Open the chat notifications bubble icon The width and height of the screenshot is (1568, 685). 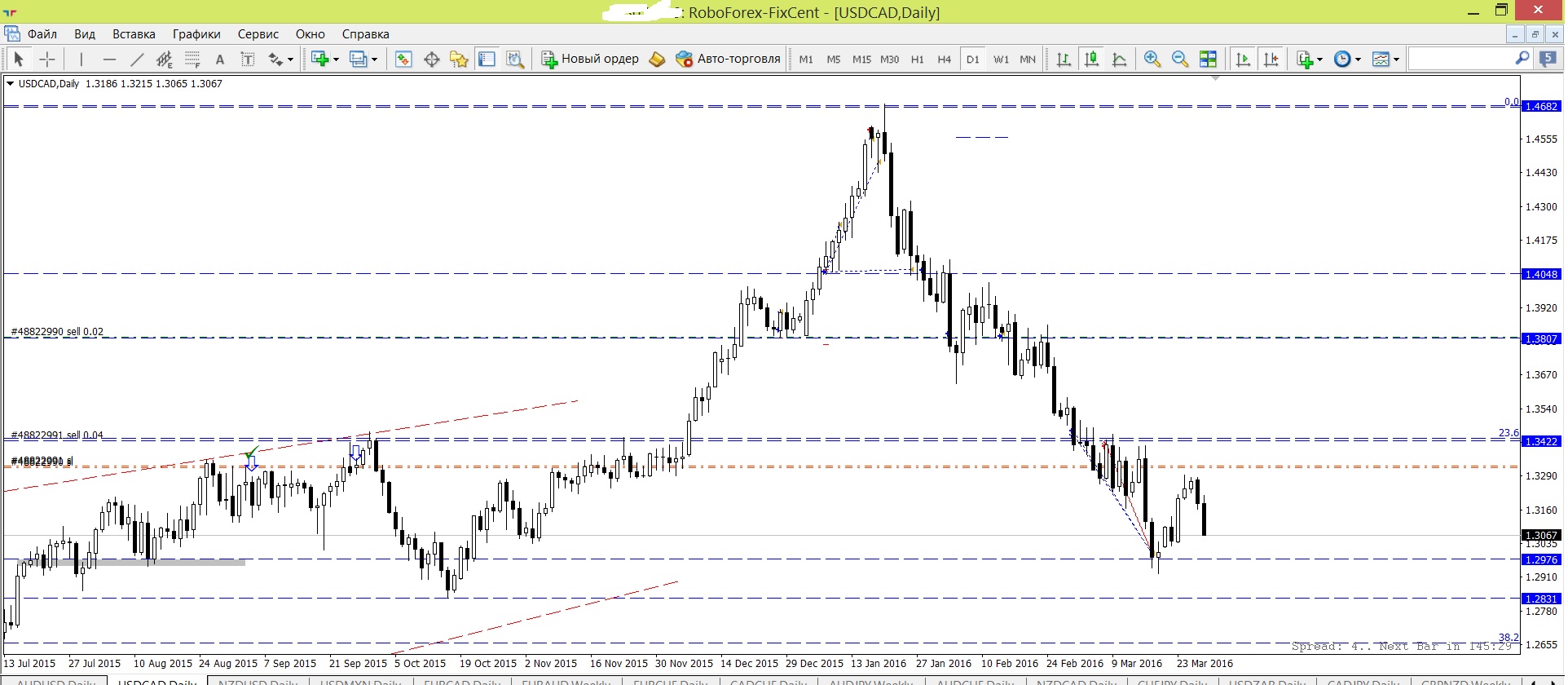pyautogui.click(x=1548, y=59)
